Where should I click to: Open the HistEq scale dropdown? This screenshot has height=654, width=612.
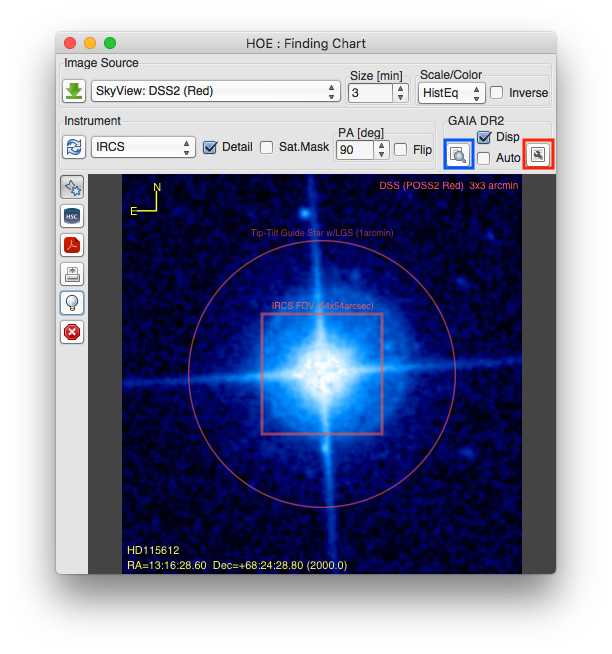(450, 93)
